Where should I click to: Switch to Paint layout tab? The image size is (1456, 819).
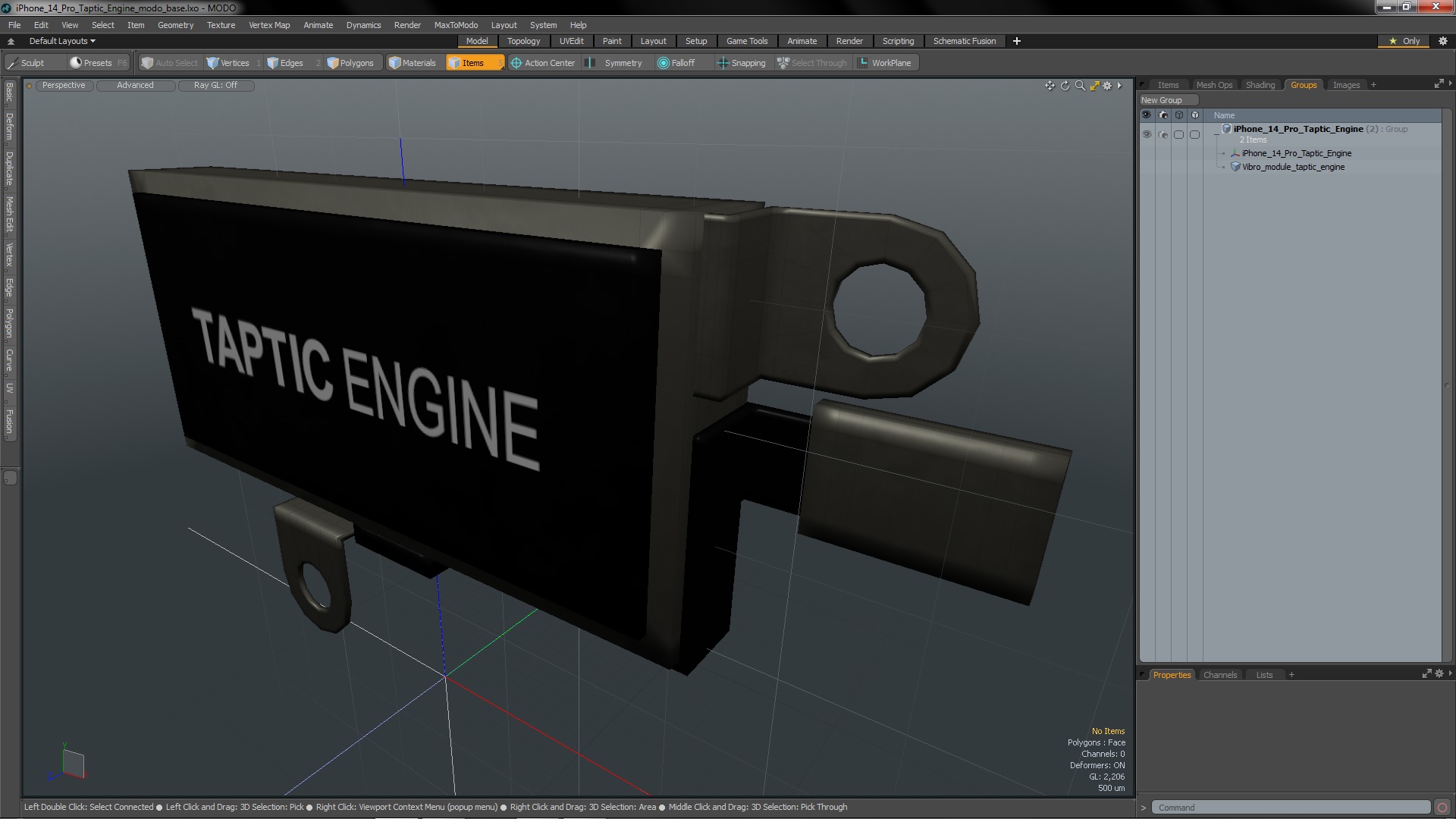(612, 41)
